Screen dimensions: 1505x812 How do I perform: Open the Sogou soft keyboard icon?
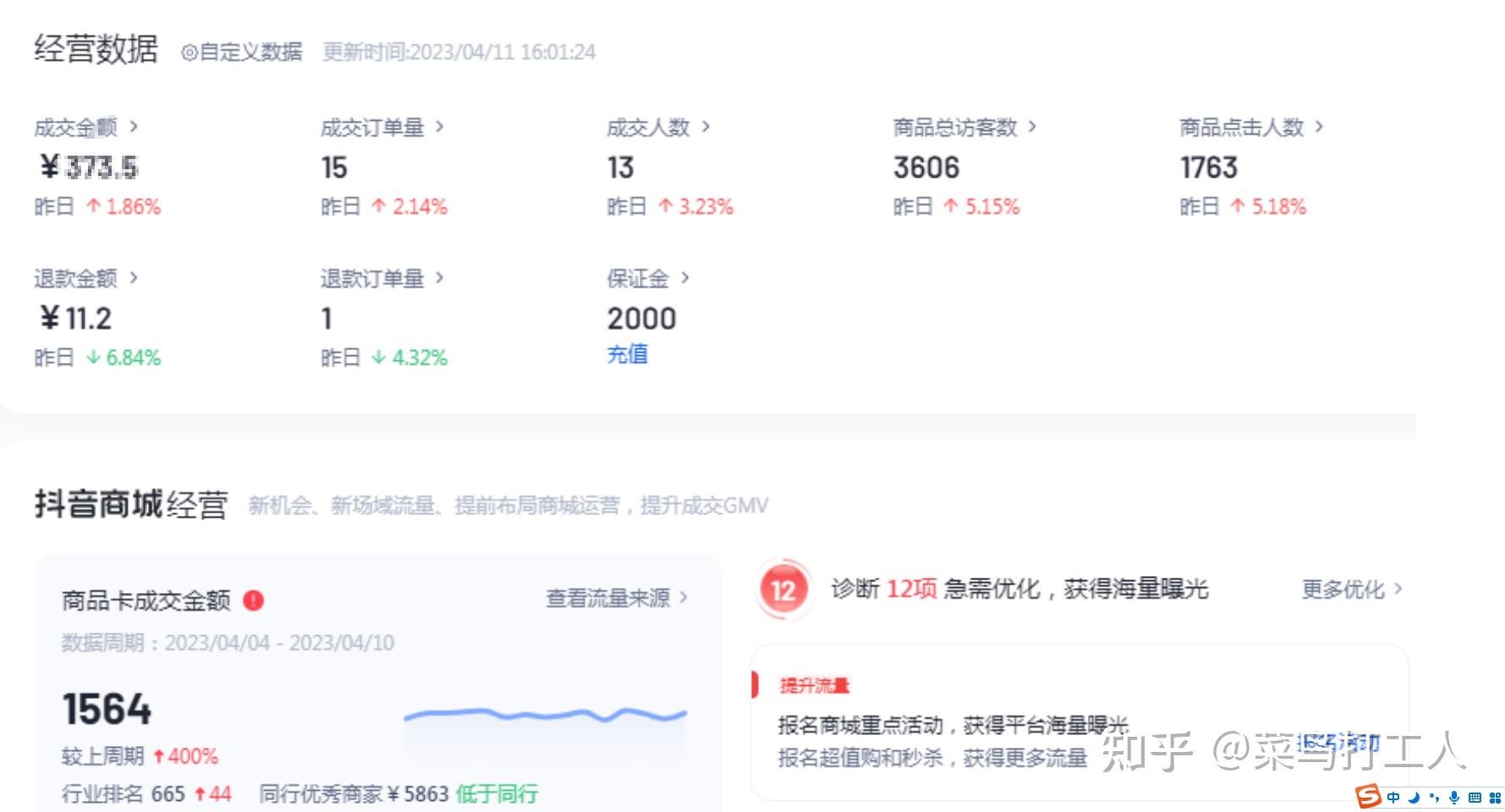point(1475,798)
